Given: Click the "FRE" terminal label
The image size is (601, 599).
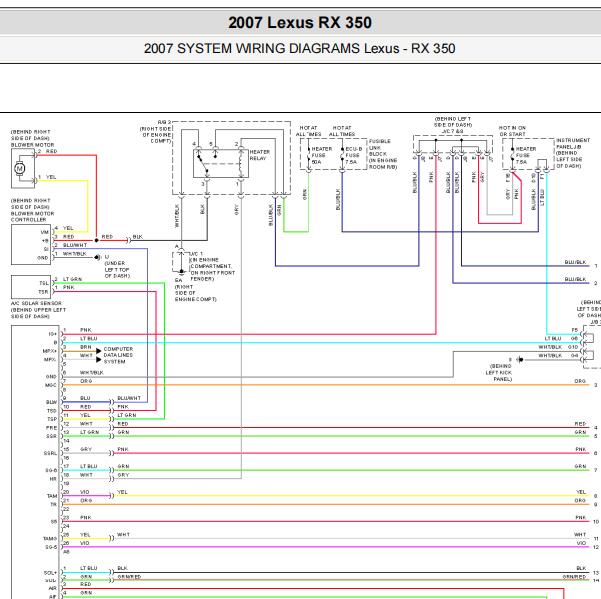Looking at the screenshot, I should pyautogui.click(x=51, y=428).
